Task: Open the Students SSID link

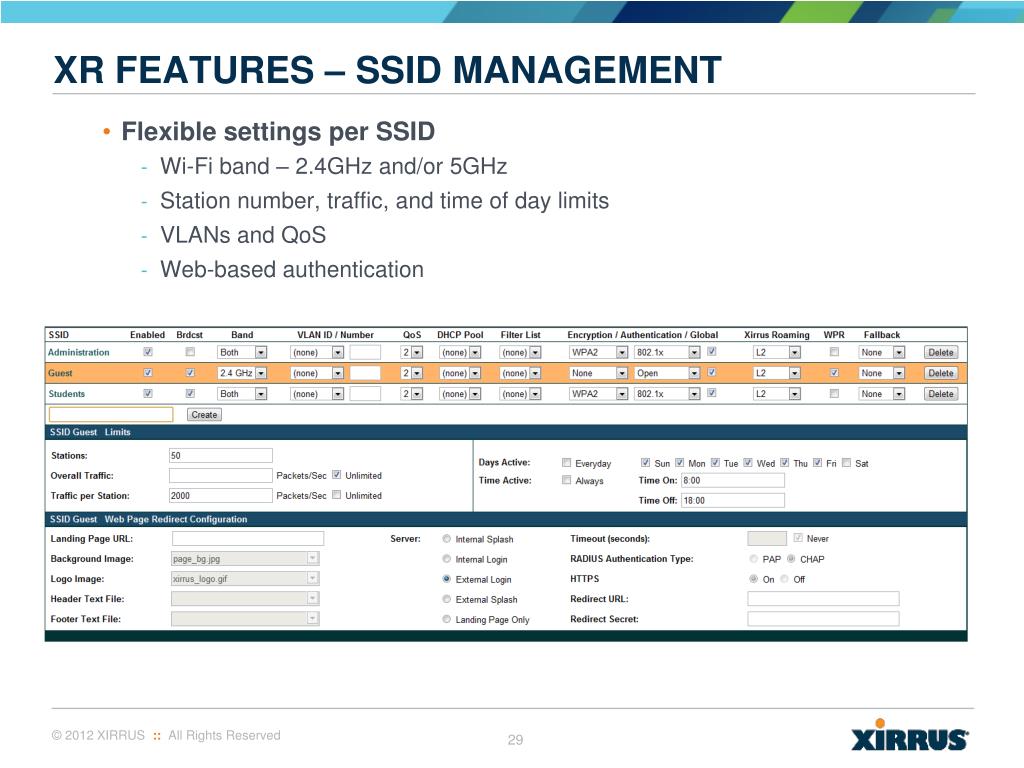Action: pos(67,394)
